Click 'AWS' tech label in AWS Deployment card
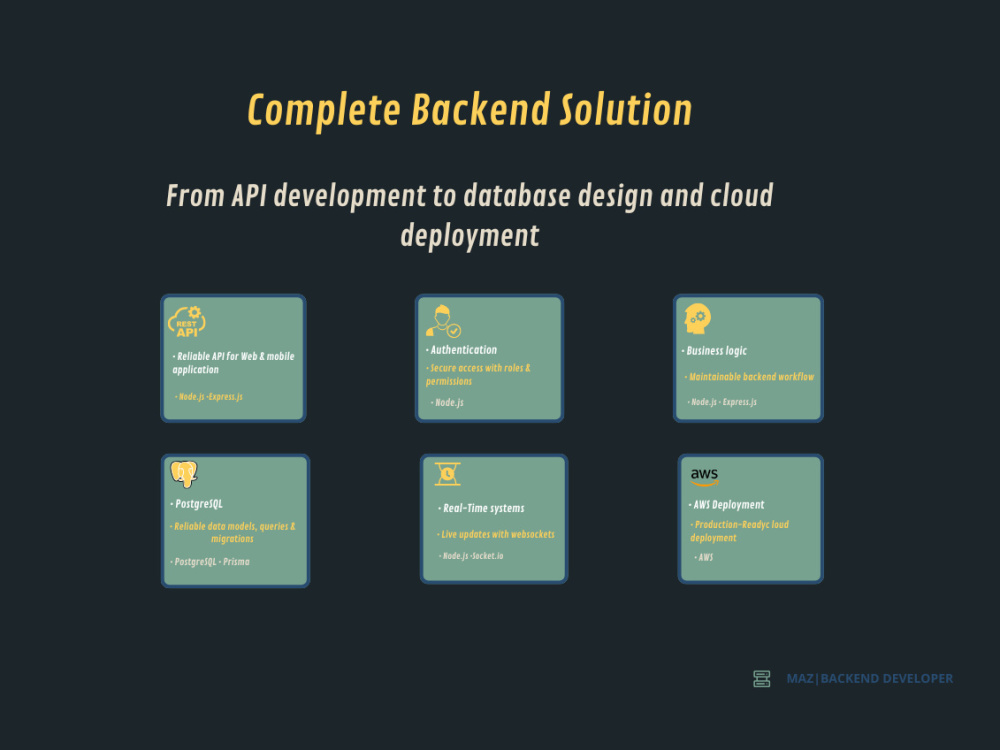Screen dimensions: 1000x750 coord(703,557)
